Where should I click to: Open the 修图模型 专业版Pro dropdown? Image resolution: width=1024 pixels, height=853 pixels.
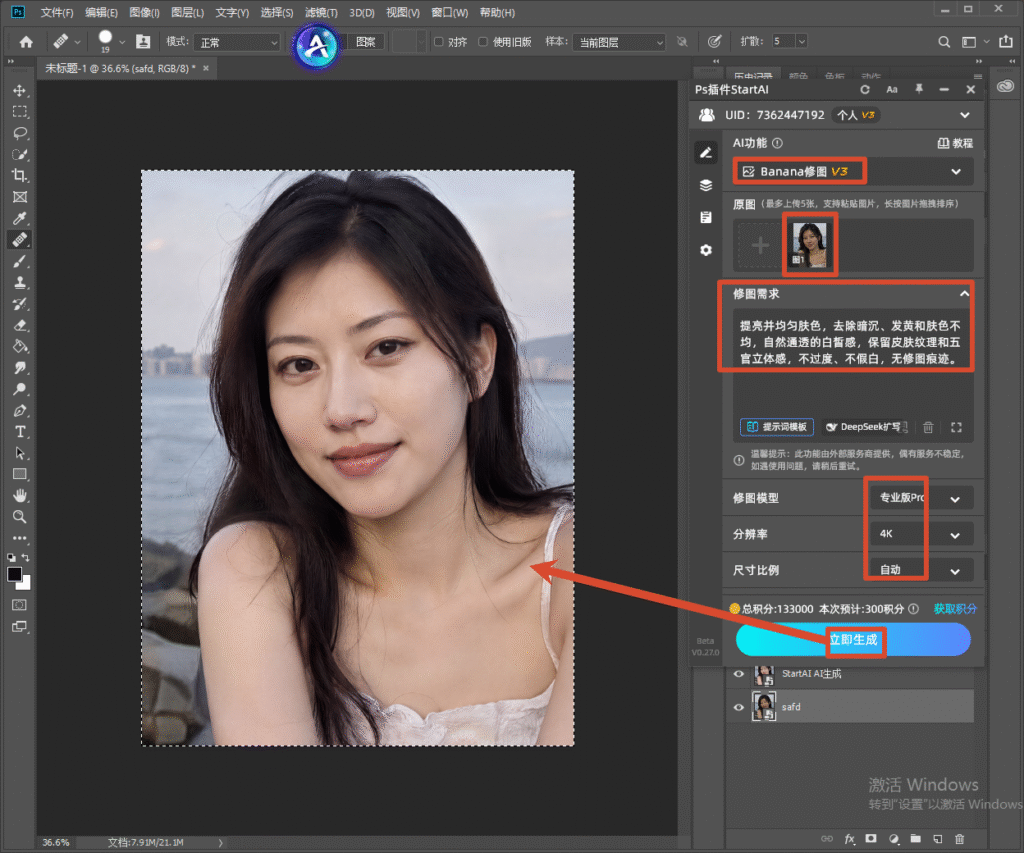coord(921,498)
